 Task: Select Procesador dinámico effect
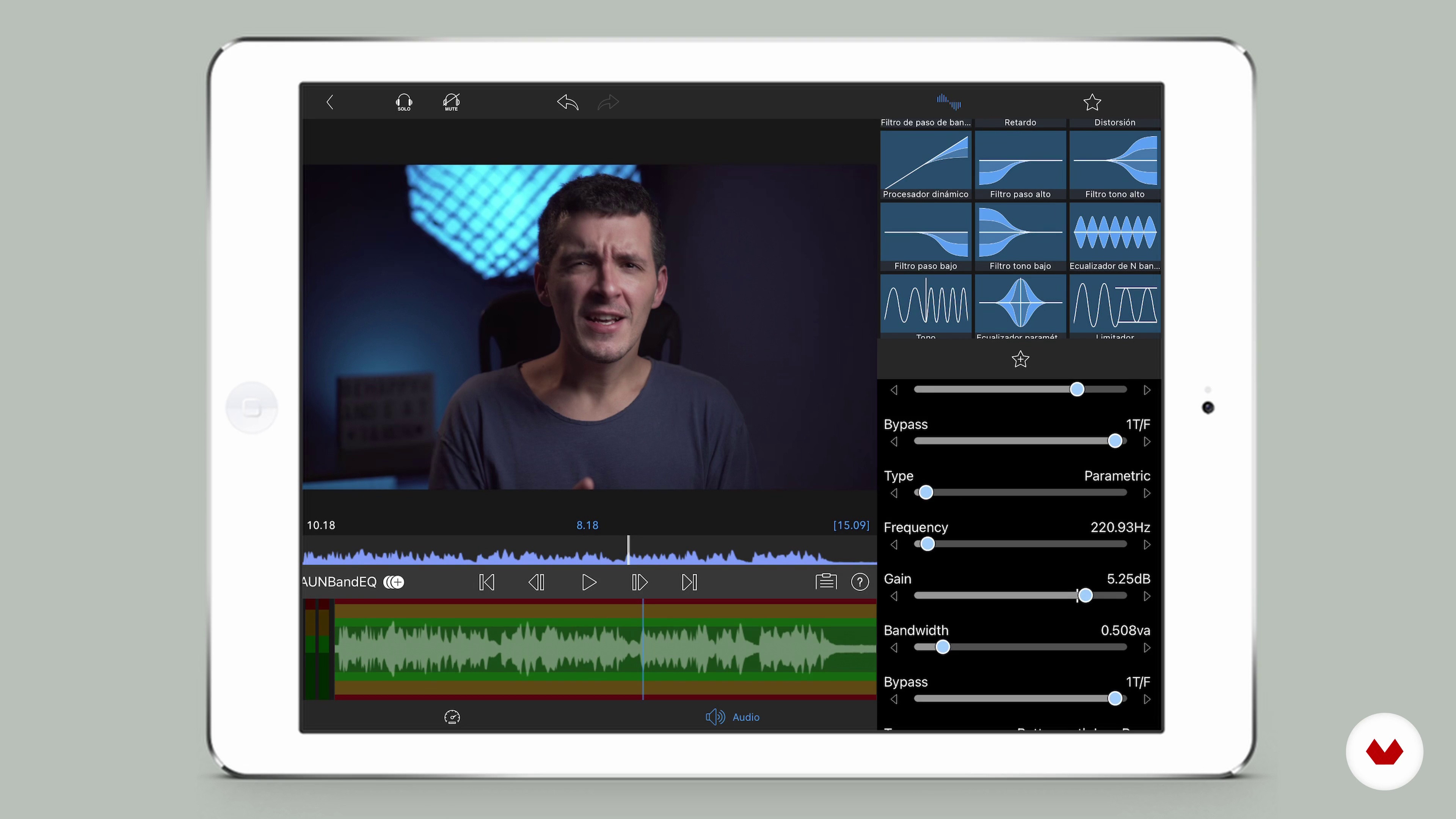tap(926, 165)
